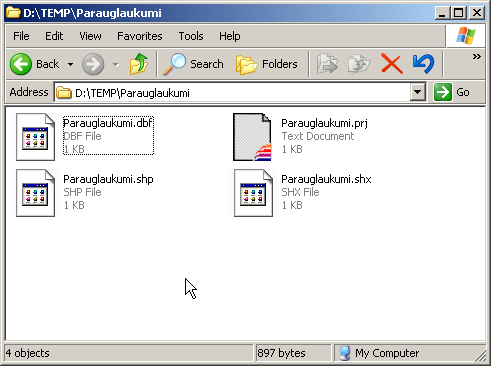The width and height of the screenshot is (491, 366).
Task: Open the Tools menu
Action: point(191,36)
